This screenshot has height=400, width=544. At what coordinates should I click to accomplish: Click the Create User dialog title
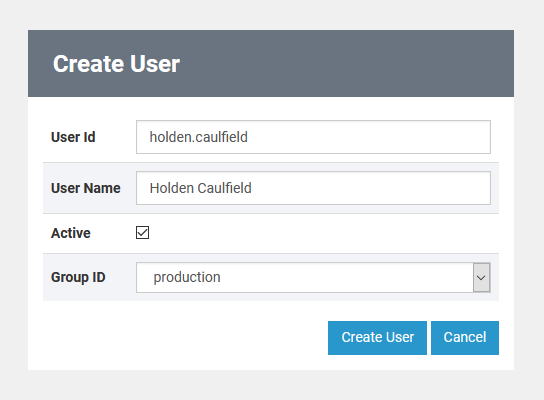pos(116,64)
